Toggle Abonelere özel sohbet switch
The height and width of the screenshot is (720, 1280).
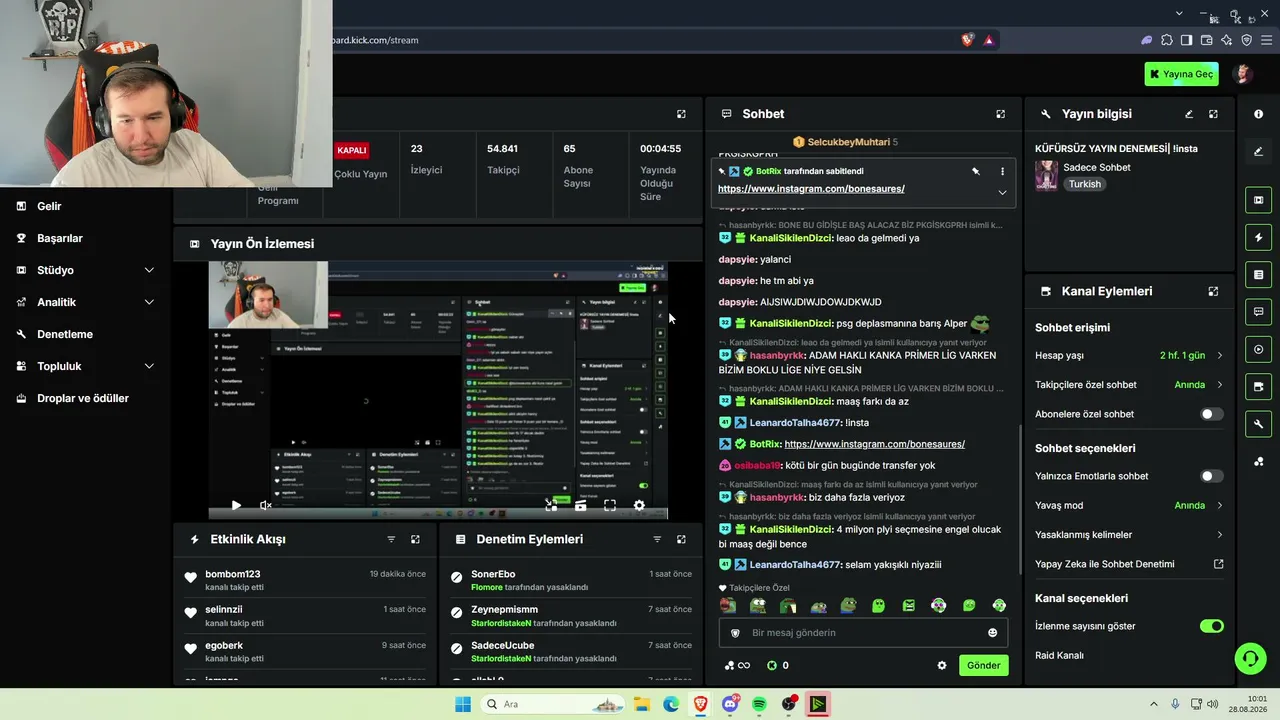[1211, 414]
